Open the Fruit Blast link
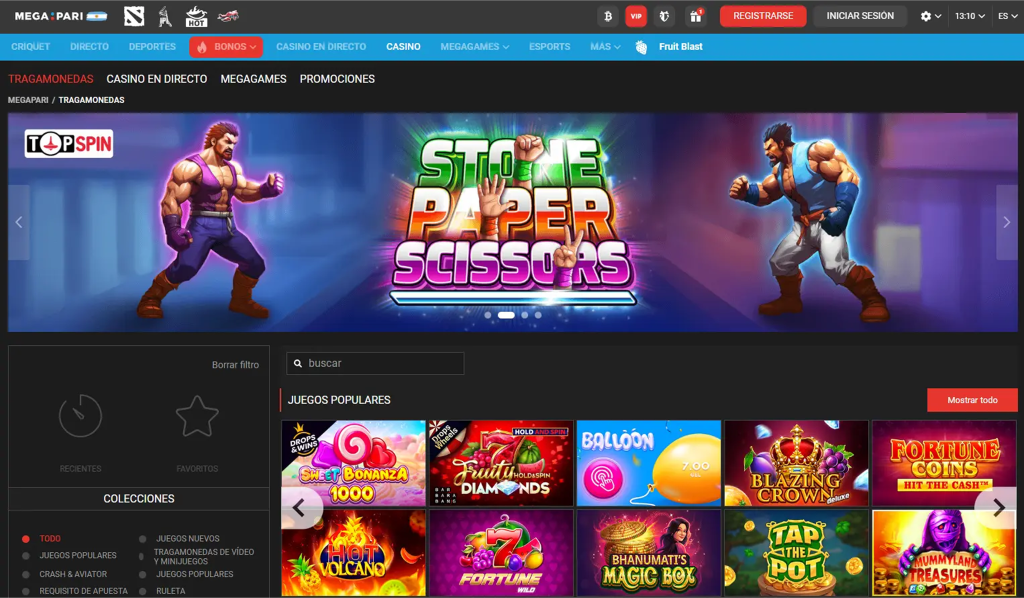The image size is (1024, 598). pyautogui.click(x=680, y=46)
